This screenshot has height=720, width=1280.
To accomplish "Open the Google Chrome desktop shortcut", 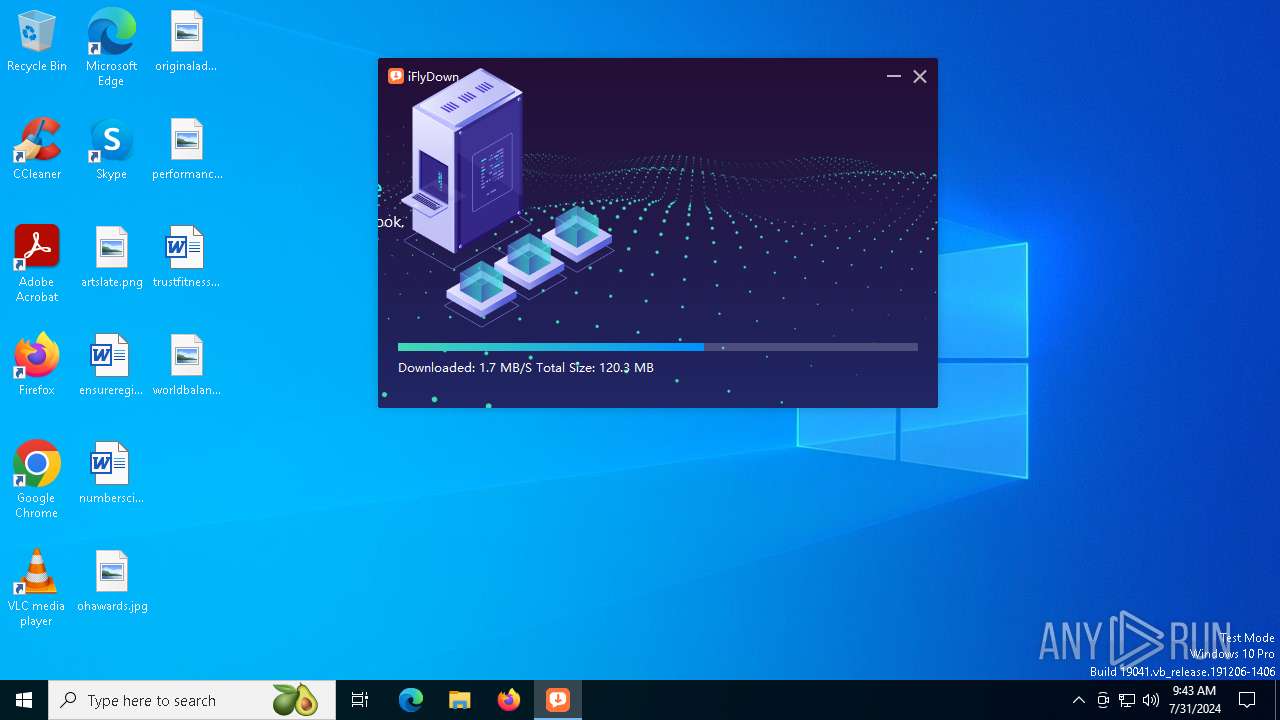I will [x=37, y=480].
